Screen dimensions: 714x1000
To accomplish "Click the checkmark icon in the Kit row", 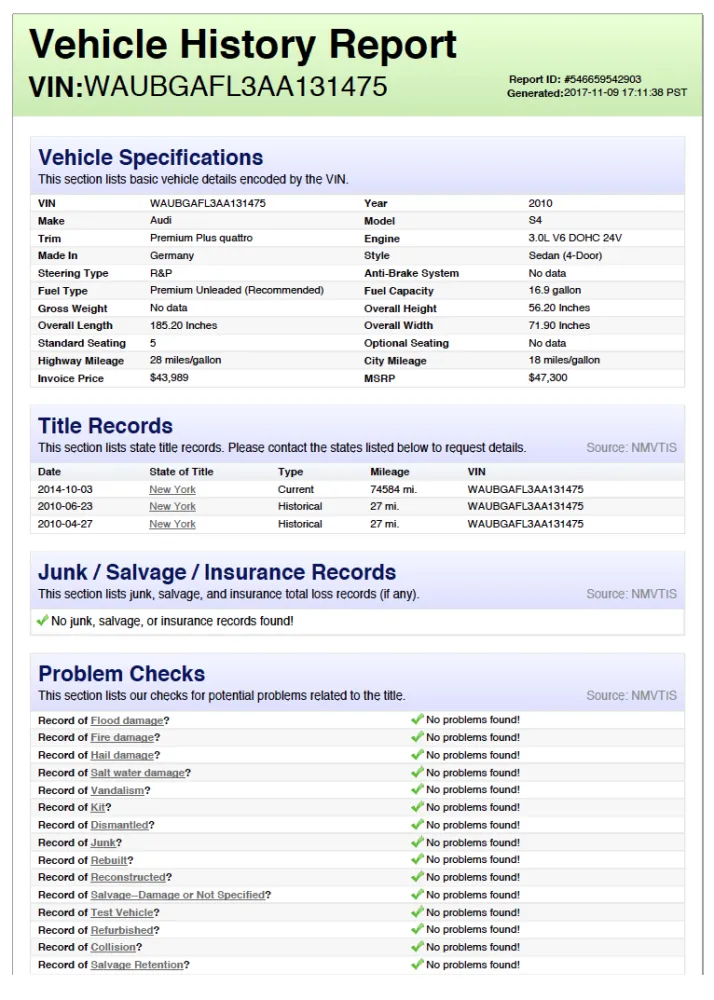I will [418, 807].
